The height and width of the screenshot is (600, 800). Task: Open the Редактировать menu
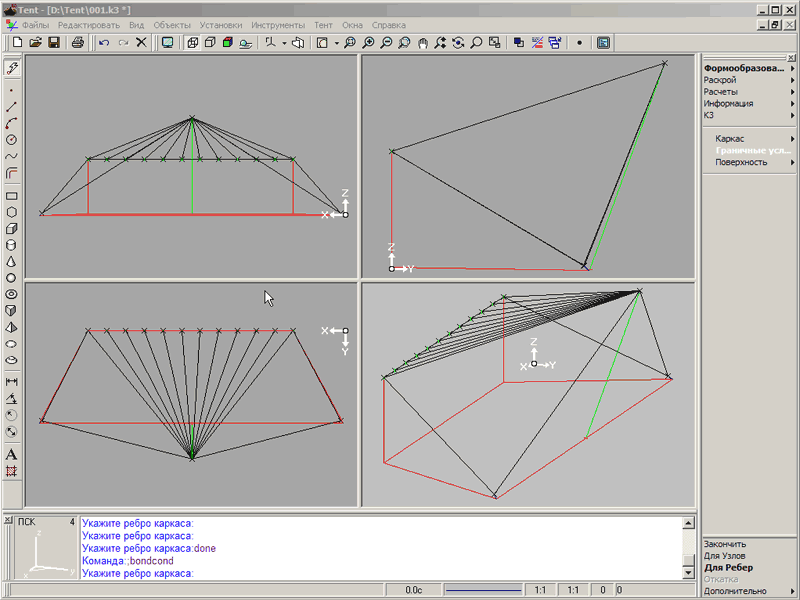coord(89,25)
